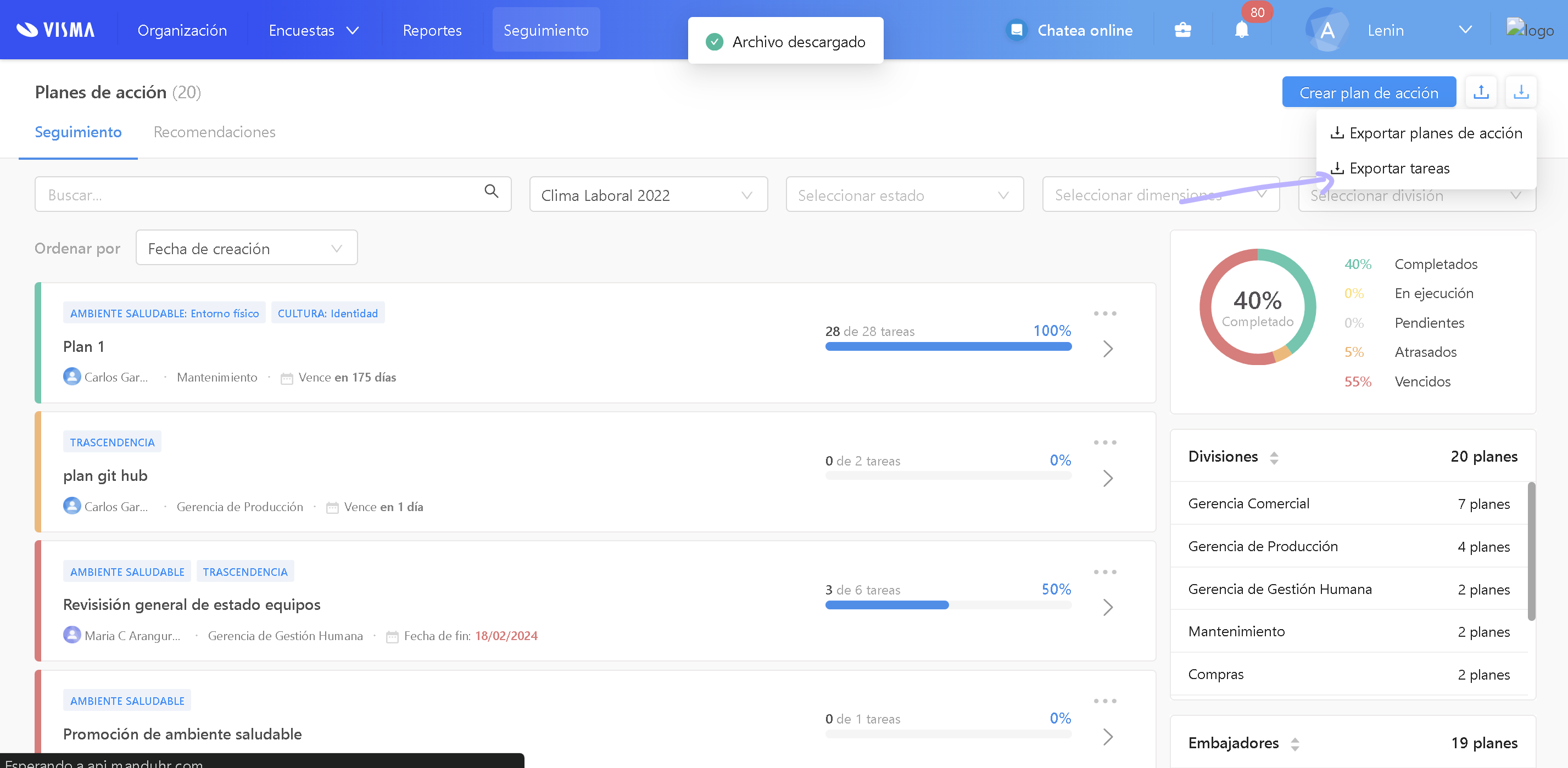
Task: Expand Seleccionar estado dropdown
Action: [904, 195]
